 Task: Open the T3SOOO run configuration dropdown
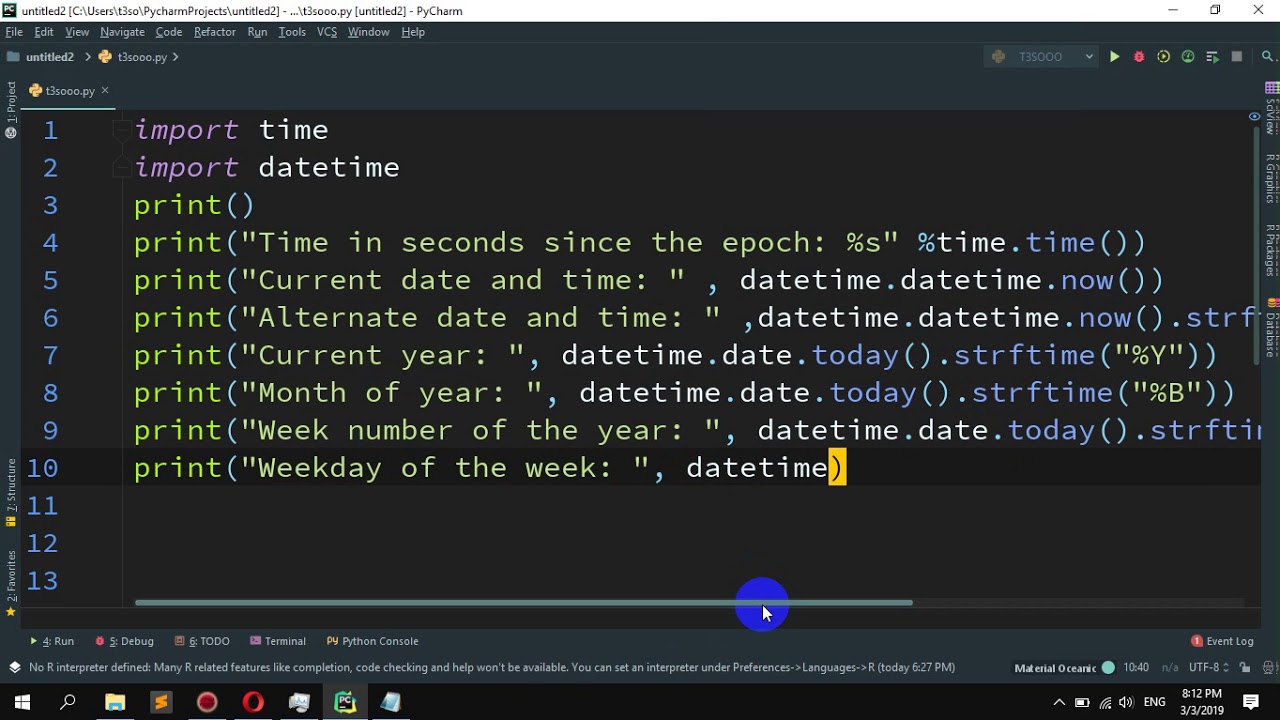click(1042, 57)
